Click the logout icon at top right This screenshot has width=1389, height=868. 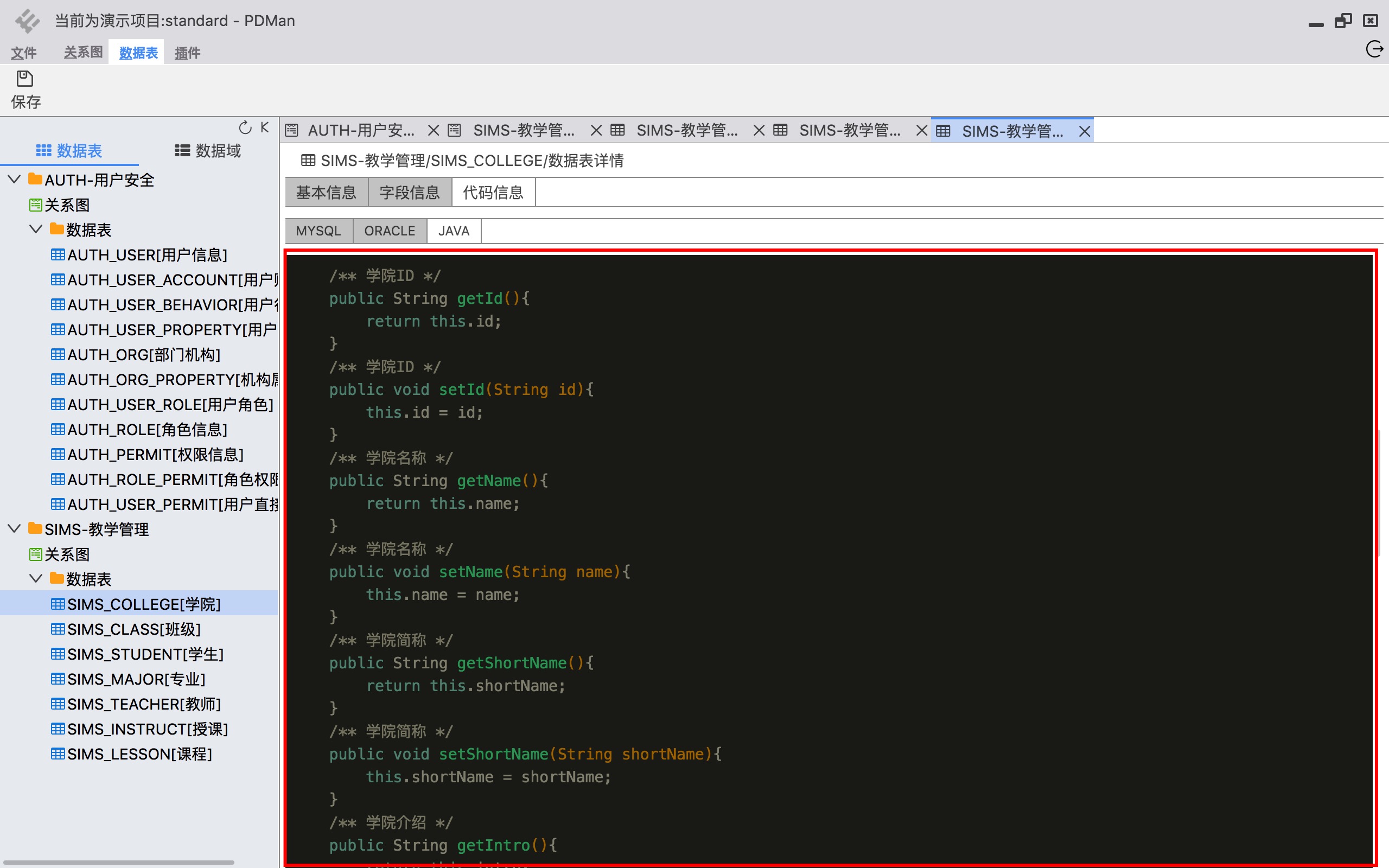click(x=1374, y=49)
